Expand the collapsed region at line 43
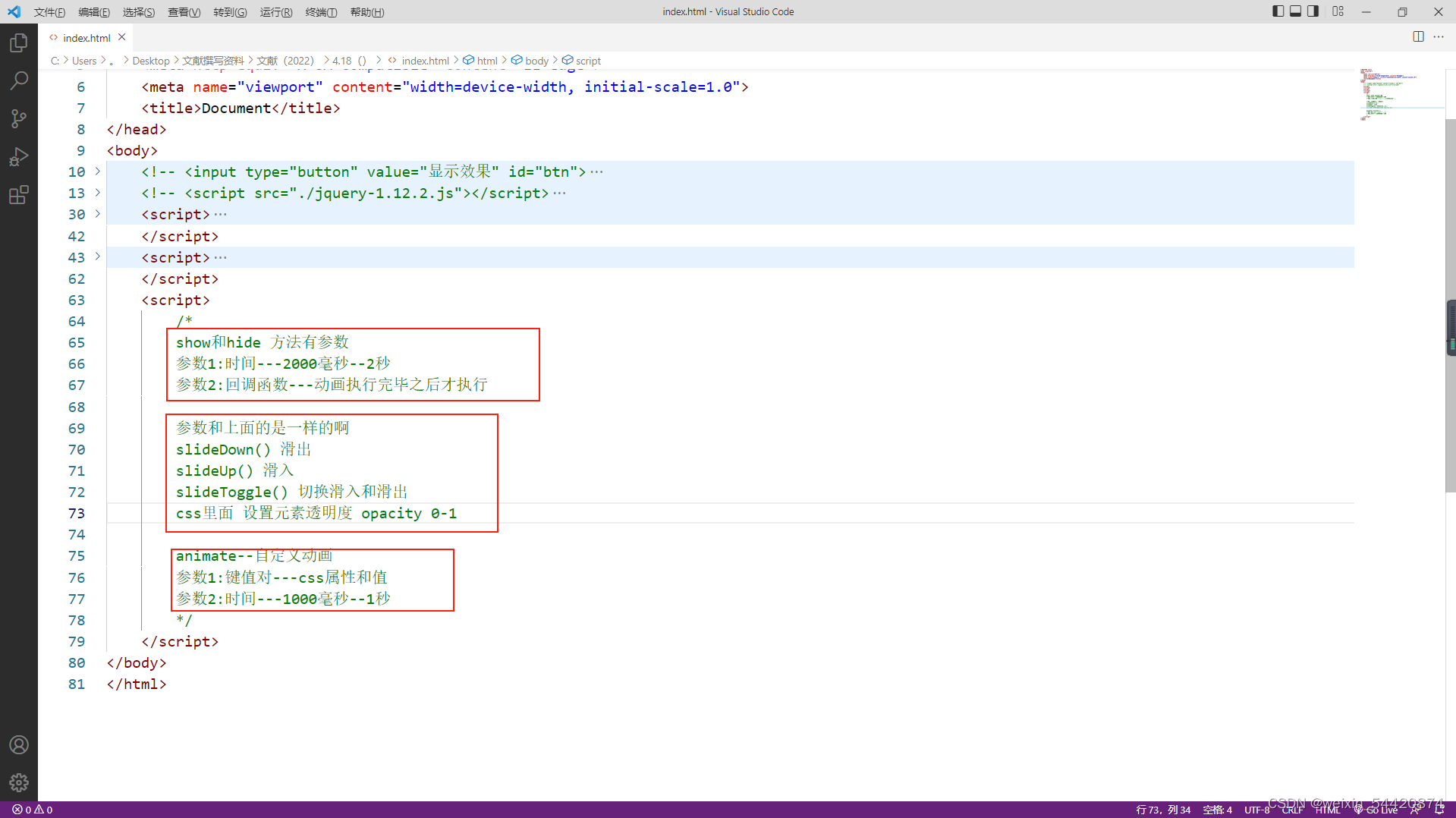The width and height of the screenshot is (1456, 818). click(96, 257)
